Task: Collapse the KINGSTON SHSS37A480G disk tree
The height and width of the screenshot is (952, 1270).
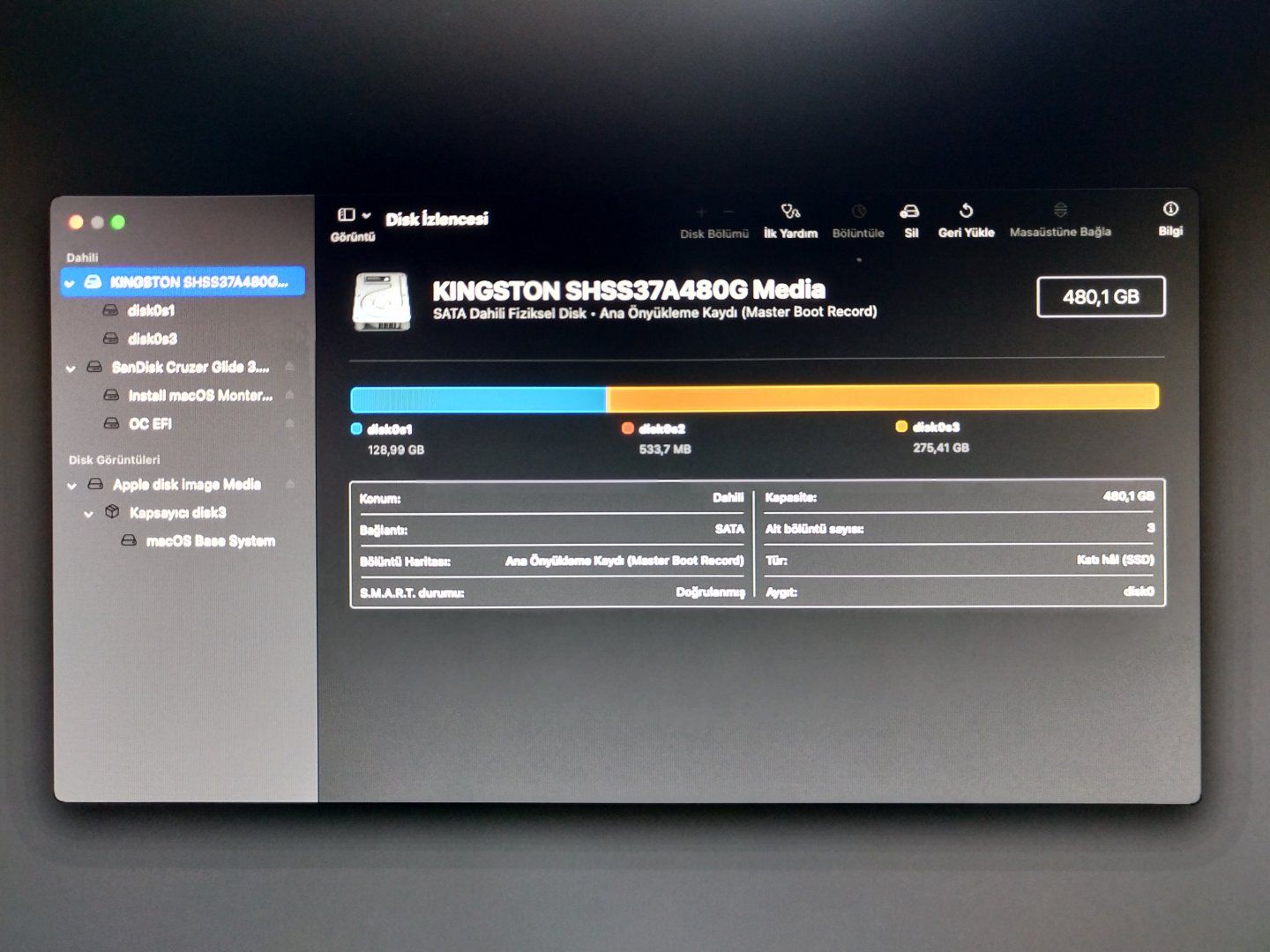Action: [70, 283]
